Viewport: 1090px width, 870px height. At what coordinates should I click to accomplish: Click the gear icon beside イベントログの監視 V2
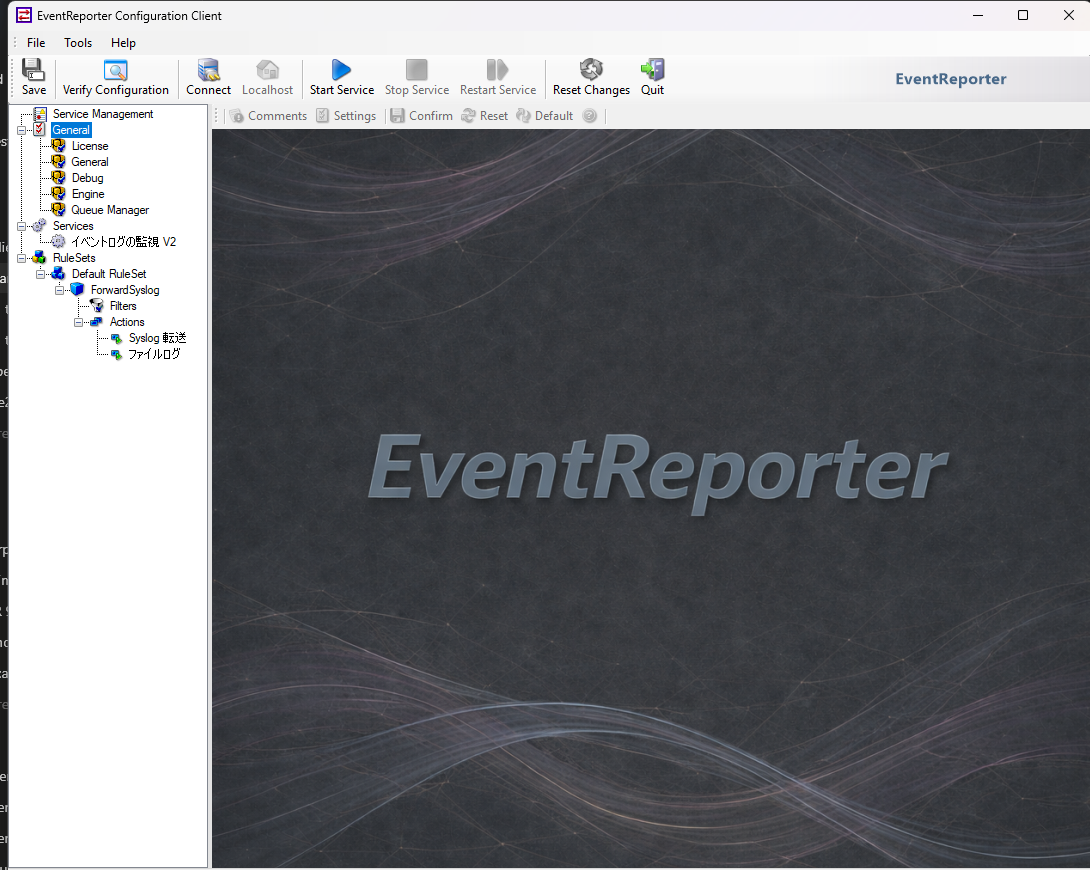[x=58, y=242]
